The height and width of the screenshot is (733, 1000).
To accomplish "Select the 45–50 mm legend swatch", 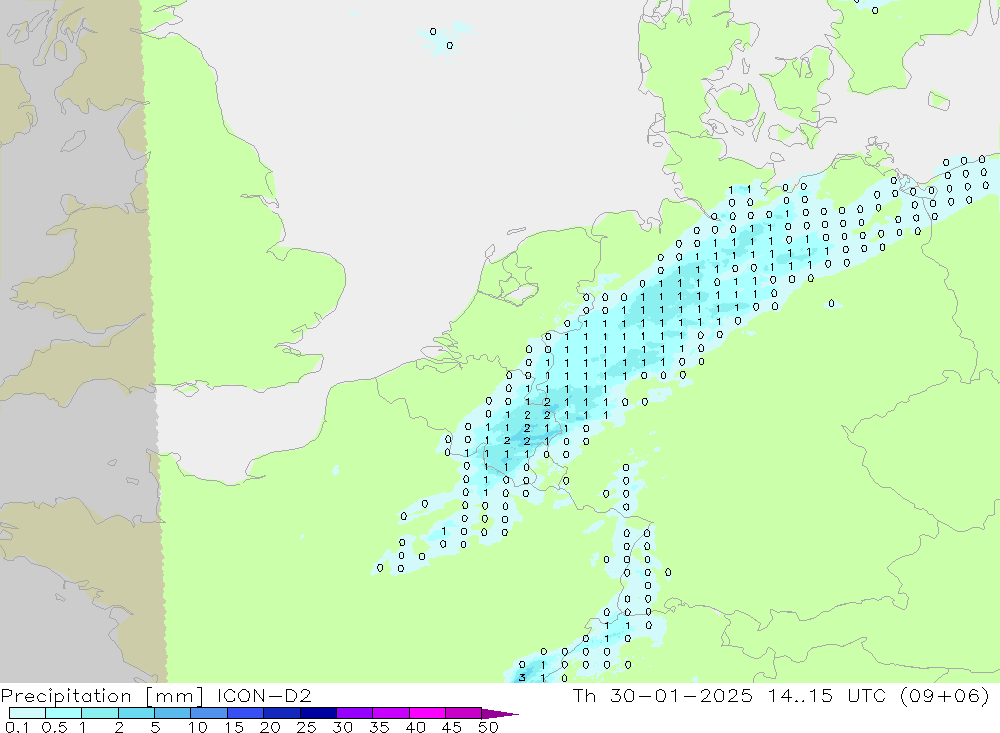I will point(463,713).
